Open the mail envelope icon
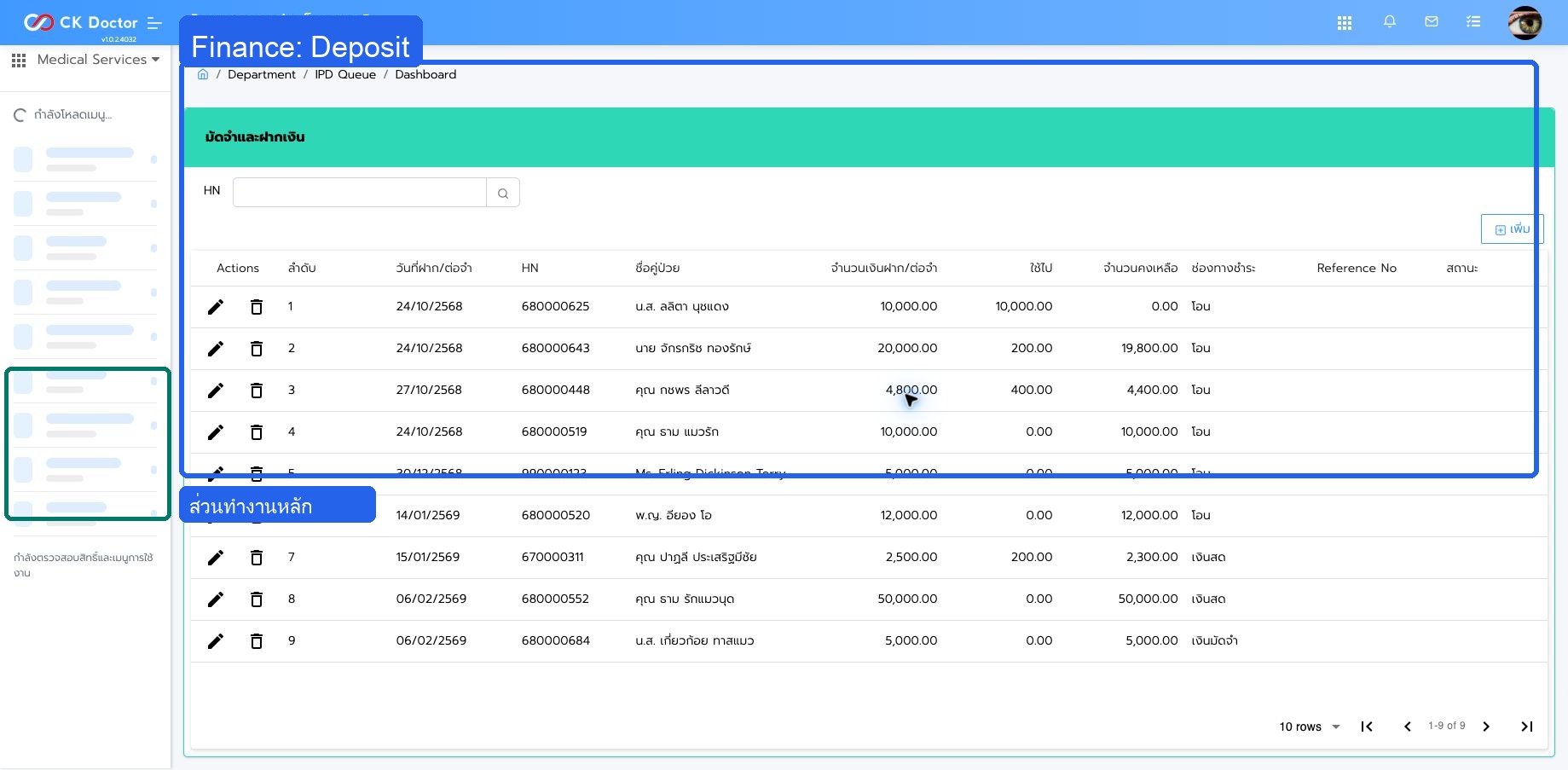 click(x=1432, y=22)
